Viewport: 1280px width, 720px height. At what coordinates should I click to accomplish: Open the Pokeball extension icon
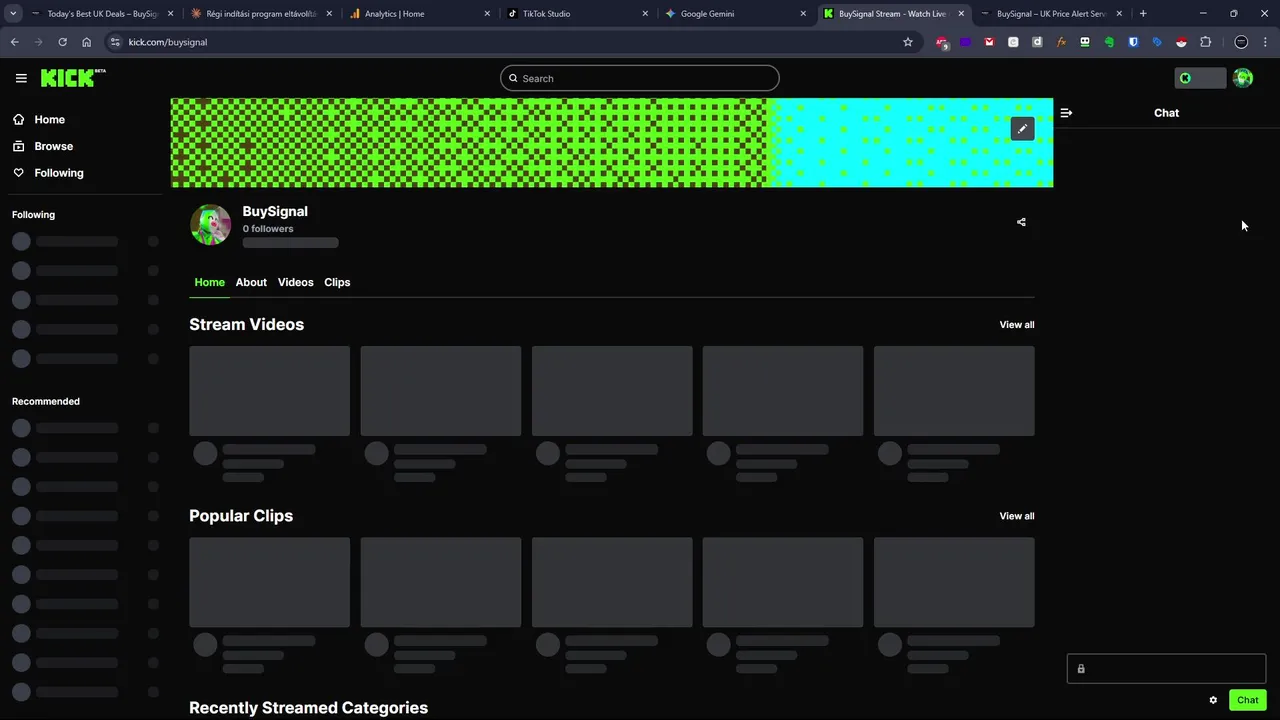(x=1181, y=42)
